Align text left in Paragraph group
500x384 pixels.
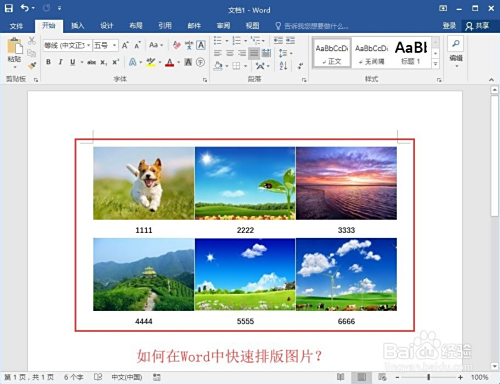point(218,53)
